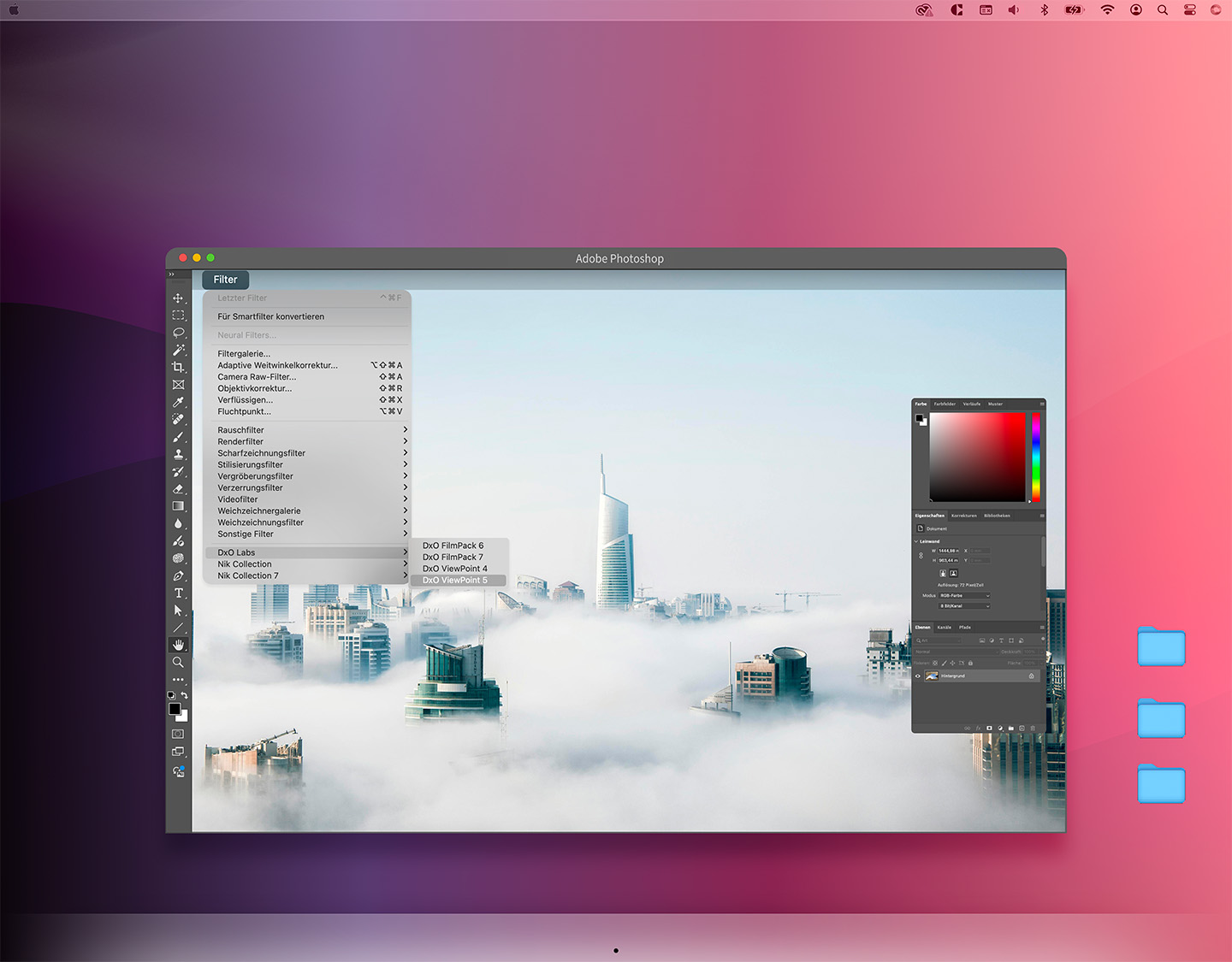Select the Pen tool
This screenshot has width=1232, height=962.
(x=178, y=575)
